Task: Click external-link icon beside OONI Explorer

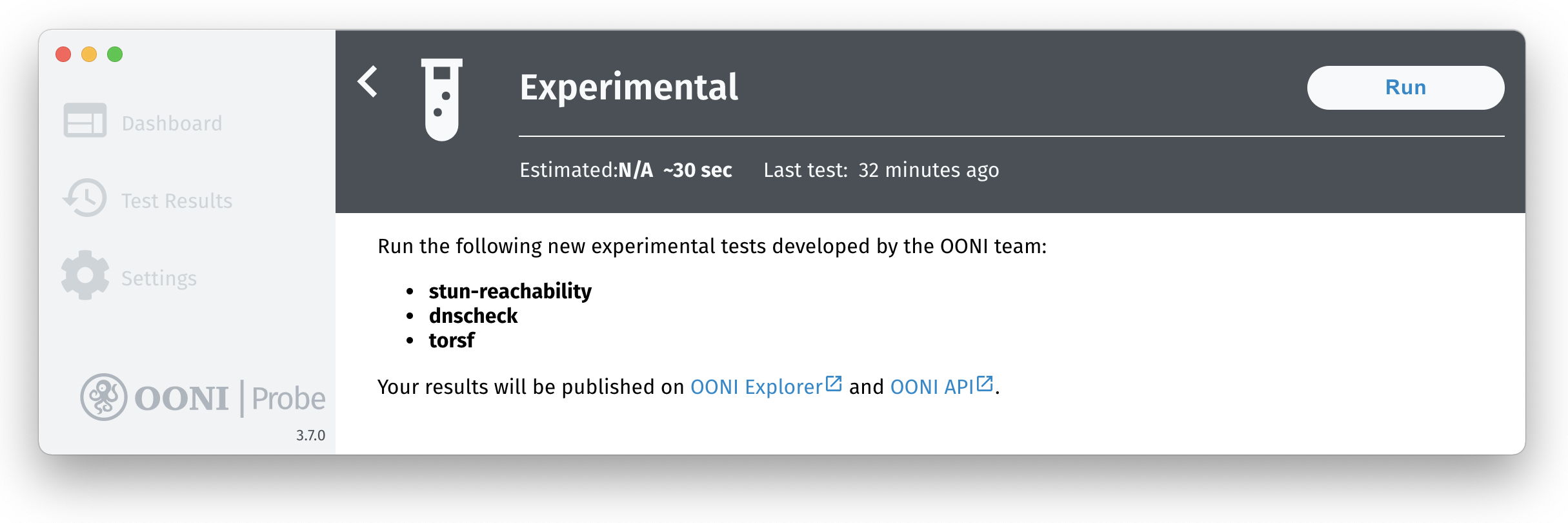Action: (834, 384)
